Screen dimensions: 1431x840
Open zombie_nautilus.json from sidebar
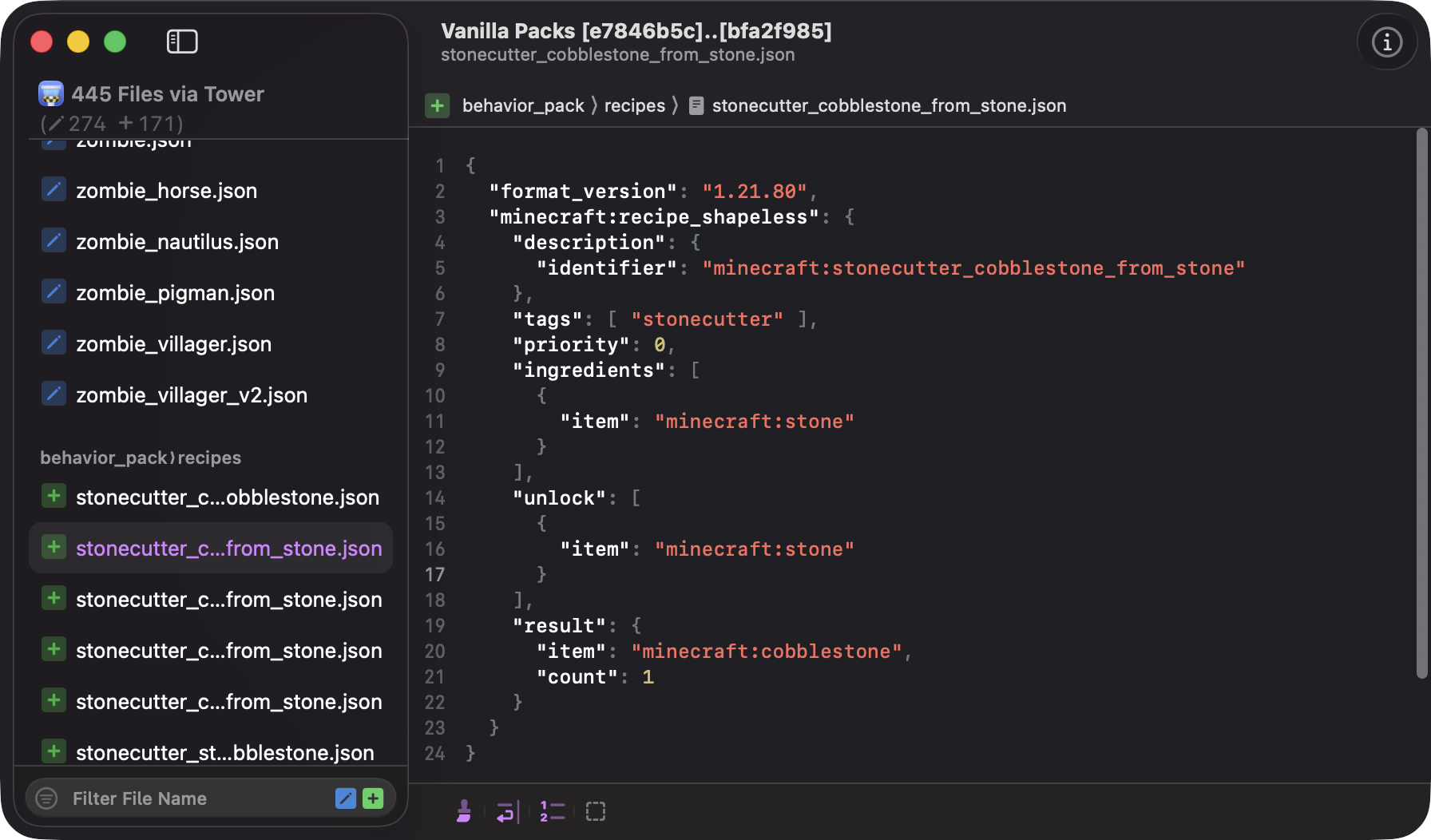click(x=176, y=242)
